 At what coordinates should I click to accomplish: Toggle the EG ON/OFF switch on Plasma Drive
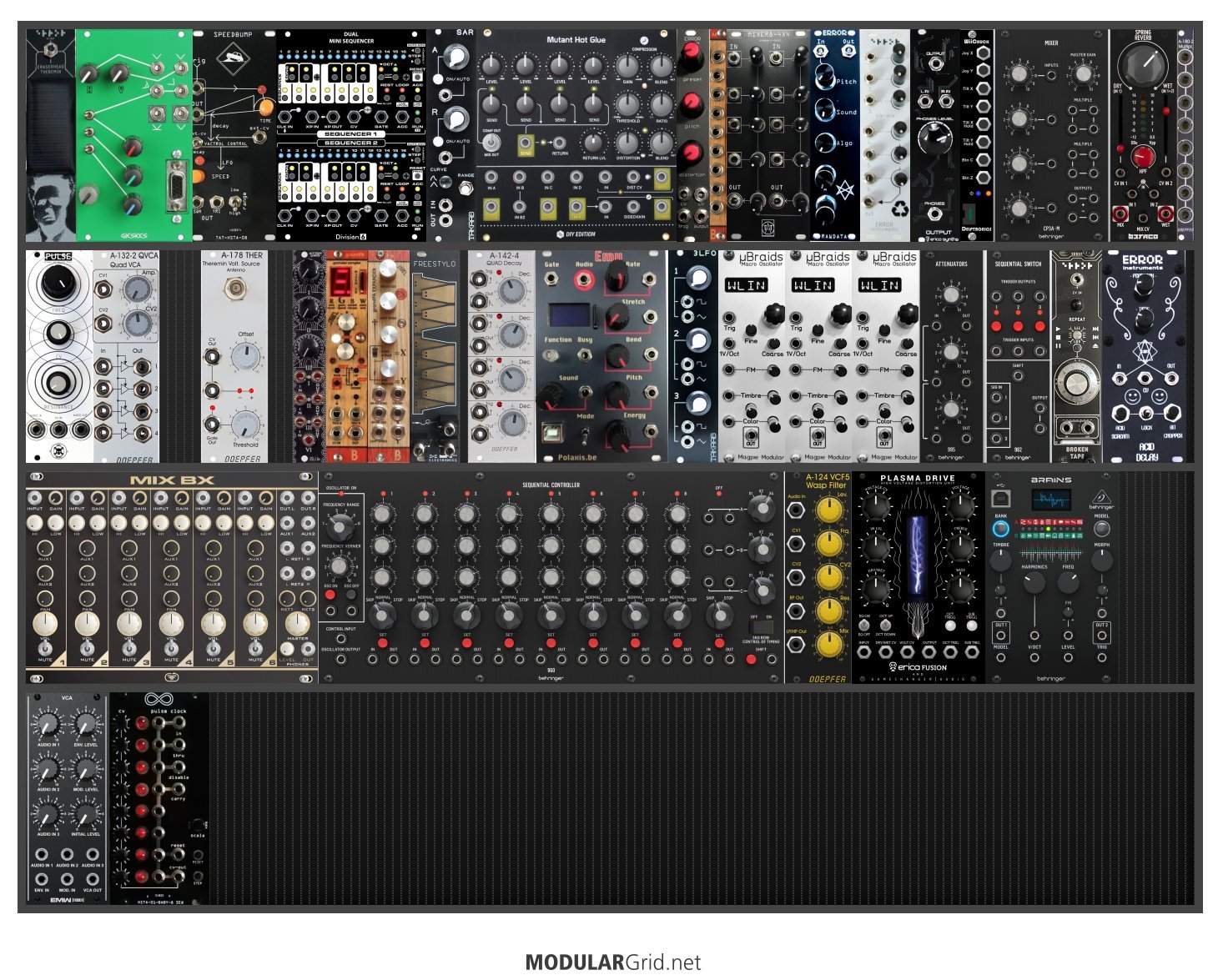[x=864, y=625]
